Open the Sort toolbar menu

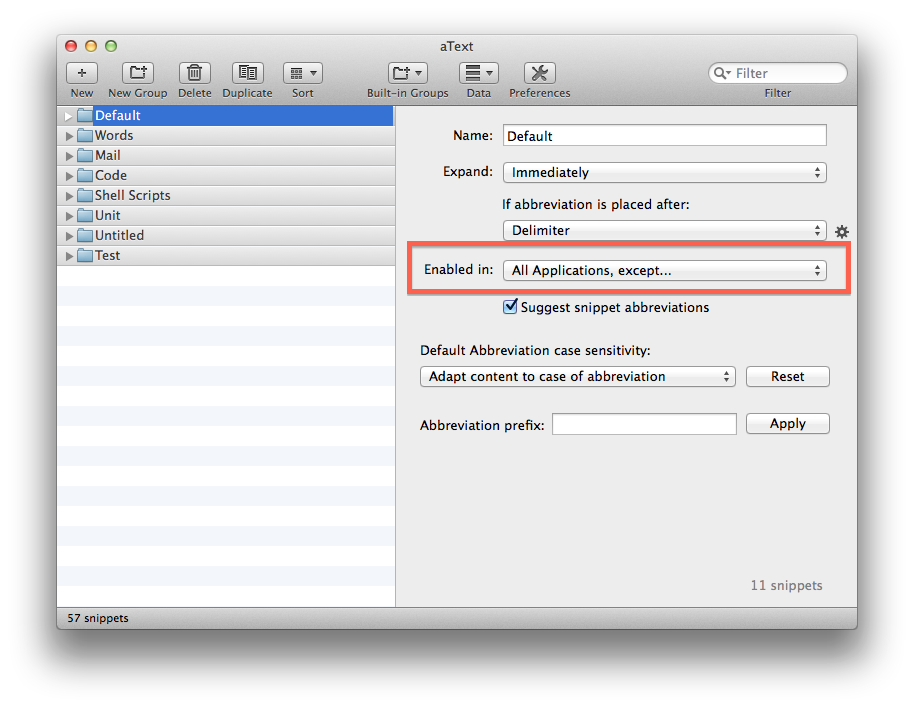click(302, 73)
